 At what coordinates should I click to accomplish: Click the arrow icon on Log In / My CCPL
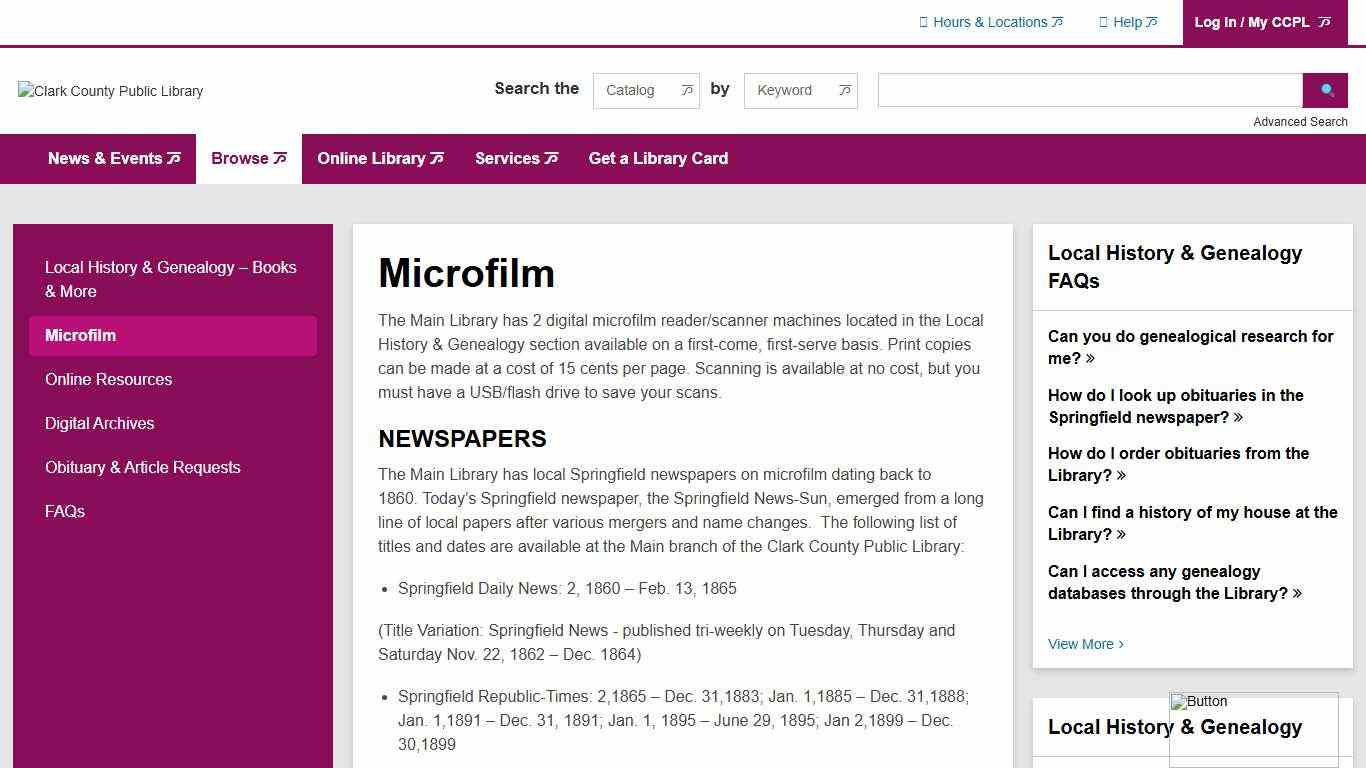1322,22
